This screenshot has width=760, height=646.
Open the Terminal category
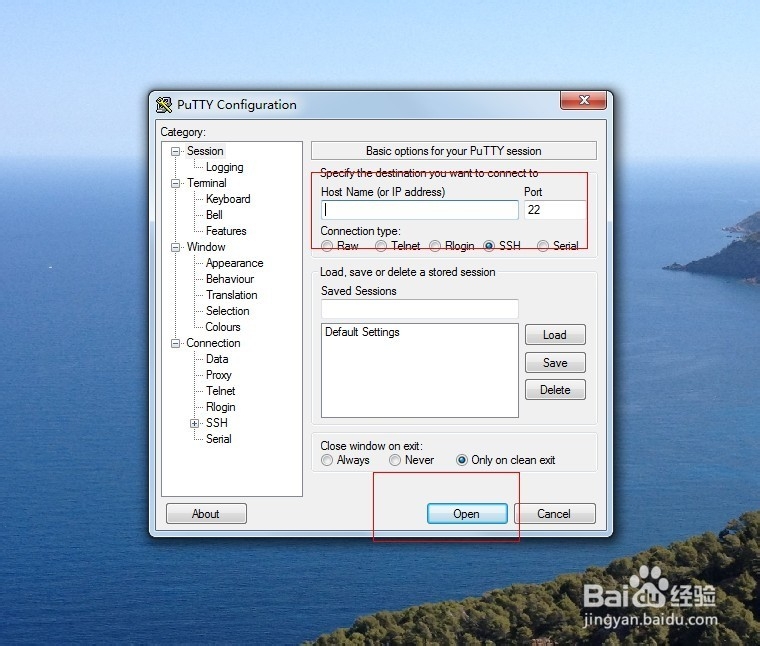coord(206,183)
